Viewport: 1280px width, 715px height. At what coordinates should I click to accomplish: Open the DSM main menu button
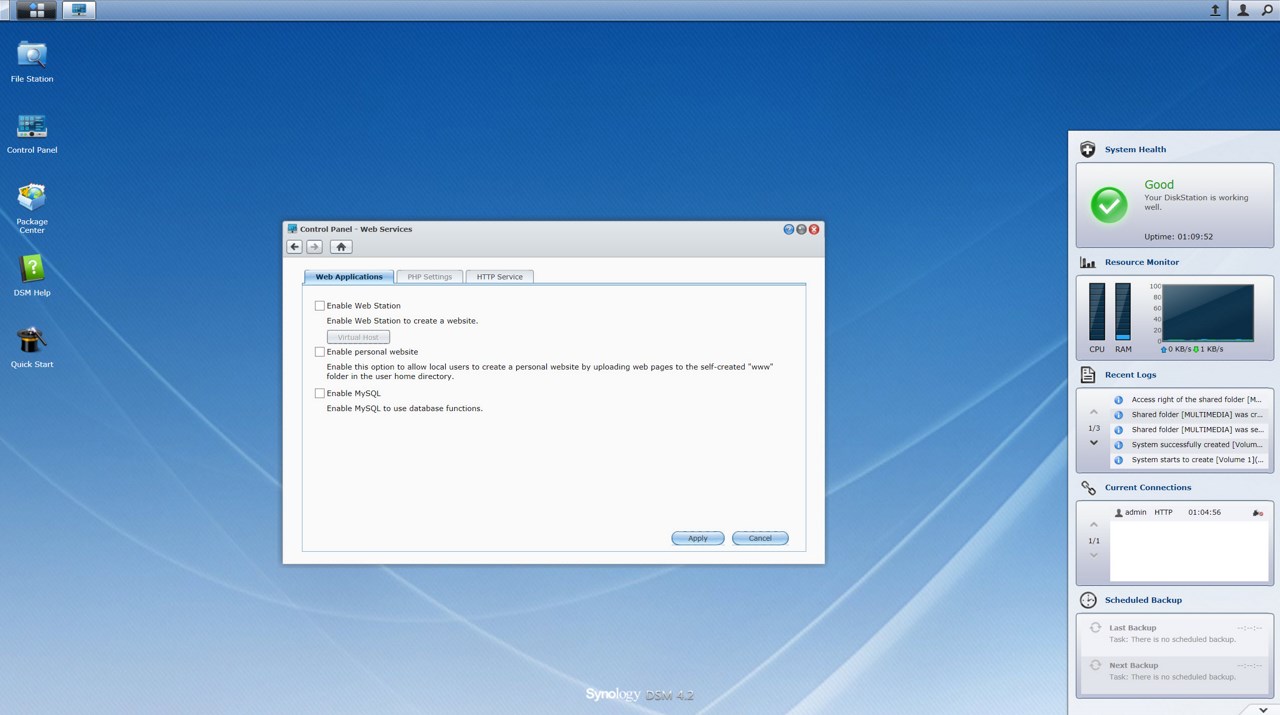pos(37,10)
